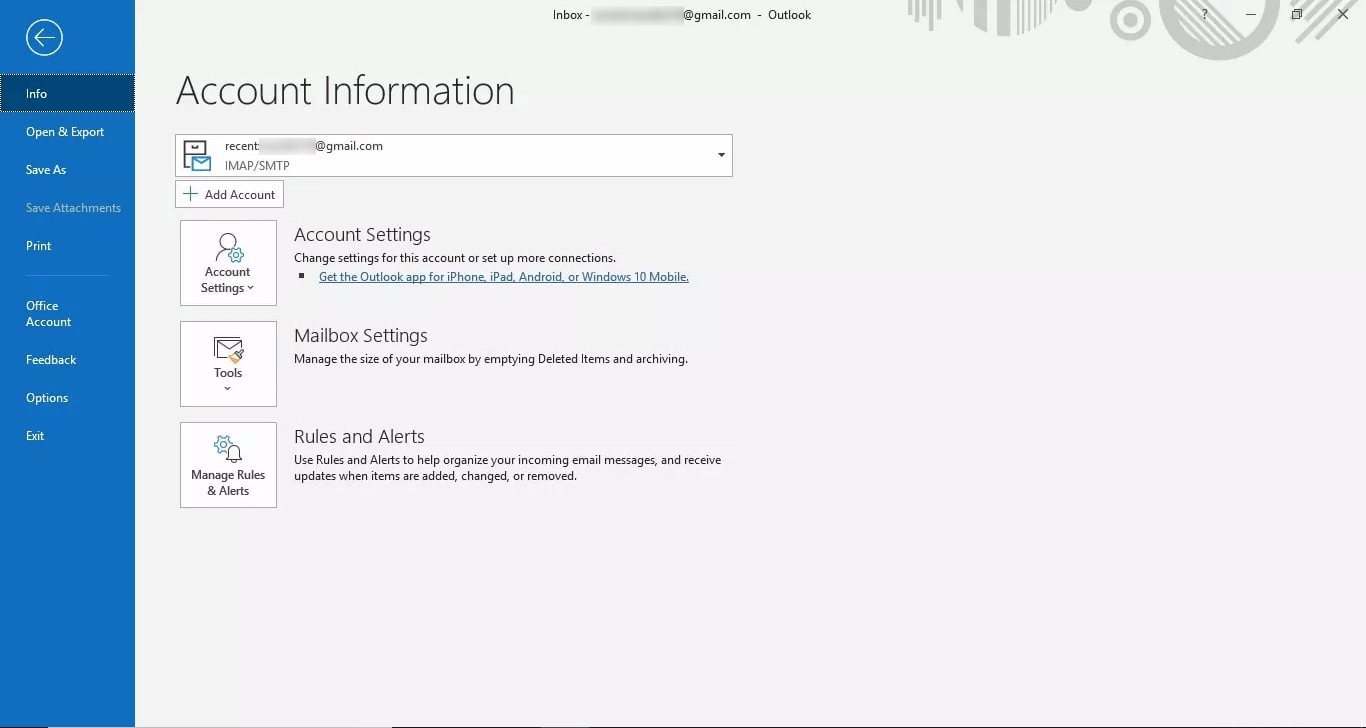Click the mailbox account icon in selector
This screenshot has width=1366, height=728.
coord(197,155)
